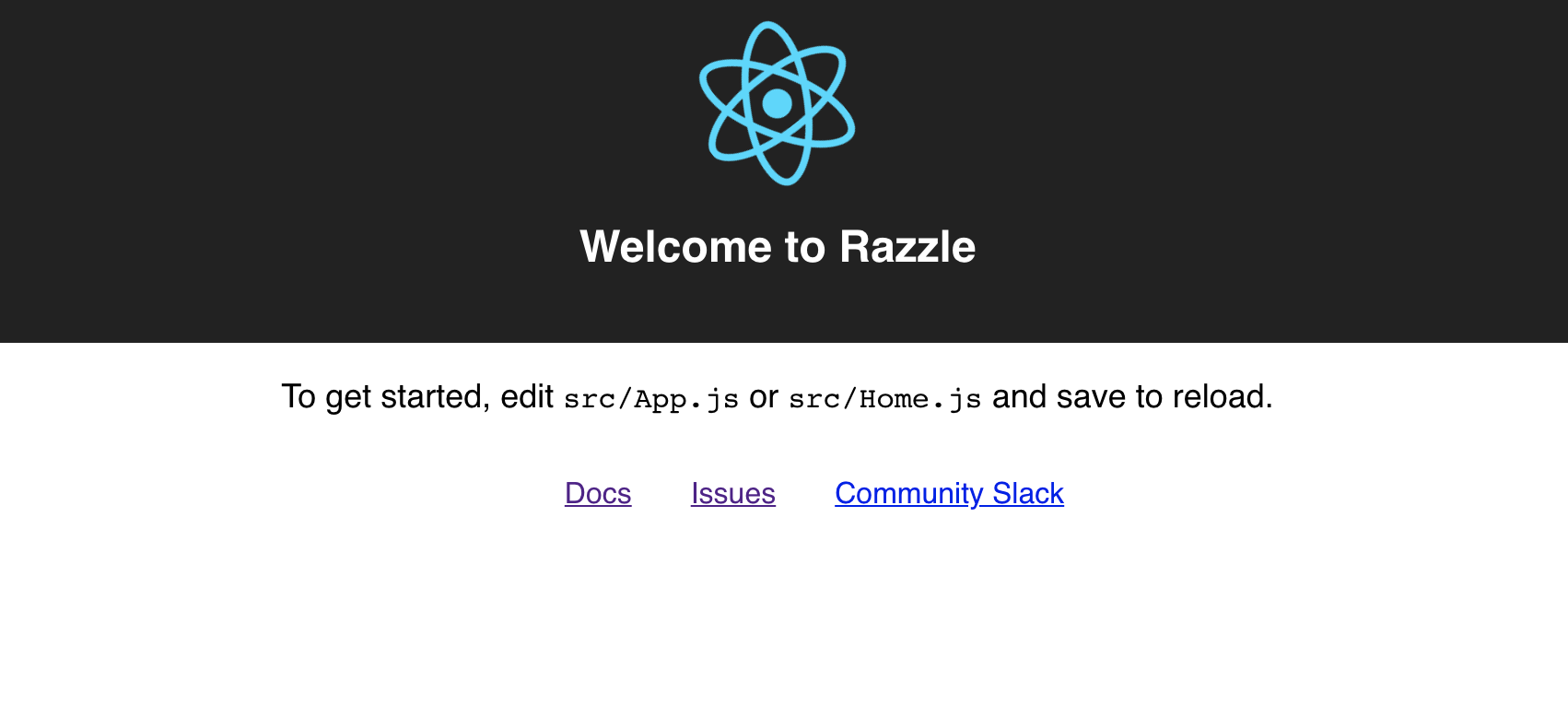Click the nucleus dot of the React logo
The width and height of the screenshot is (1568, 717).
[x=778, y=103]
